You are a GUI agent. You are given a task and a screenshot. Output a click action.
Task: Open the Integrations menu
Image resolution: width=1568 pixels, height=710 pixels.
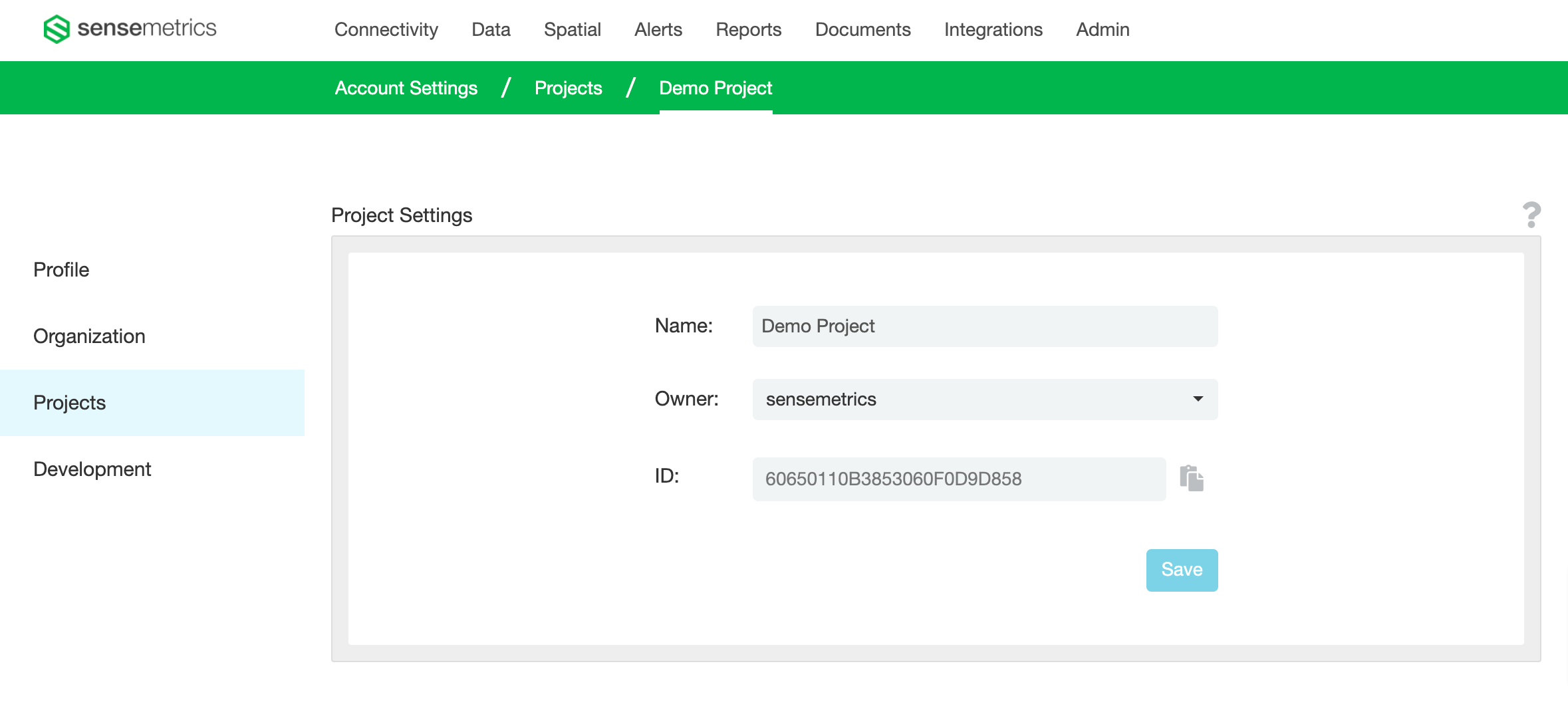pos(993,30)
